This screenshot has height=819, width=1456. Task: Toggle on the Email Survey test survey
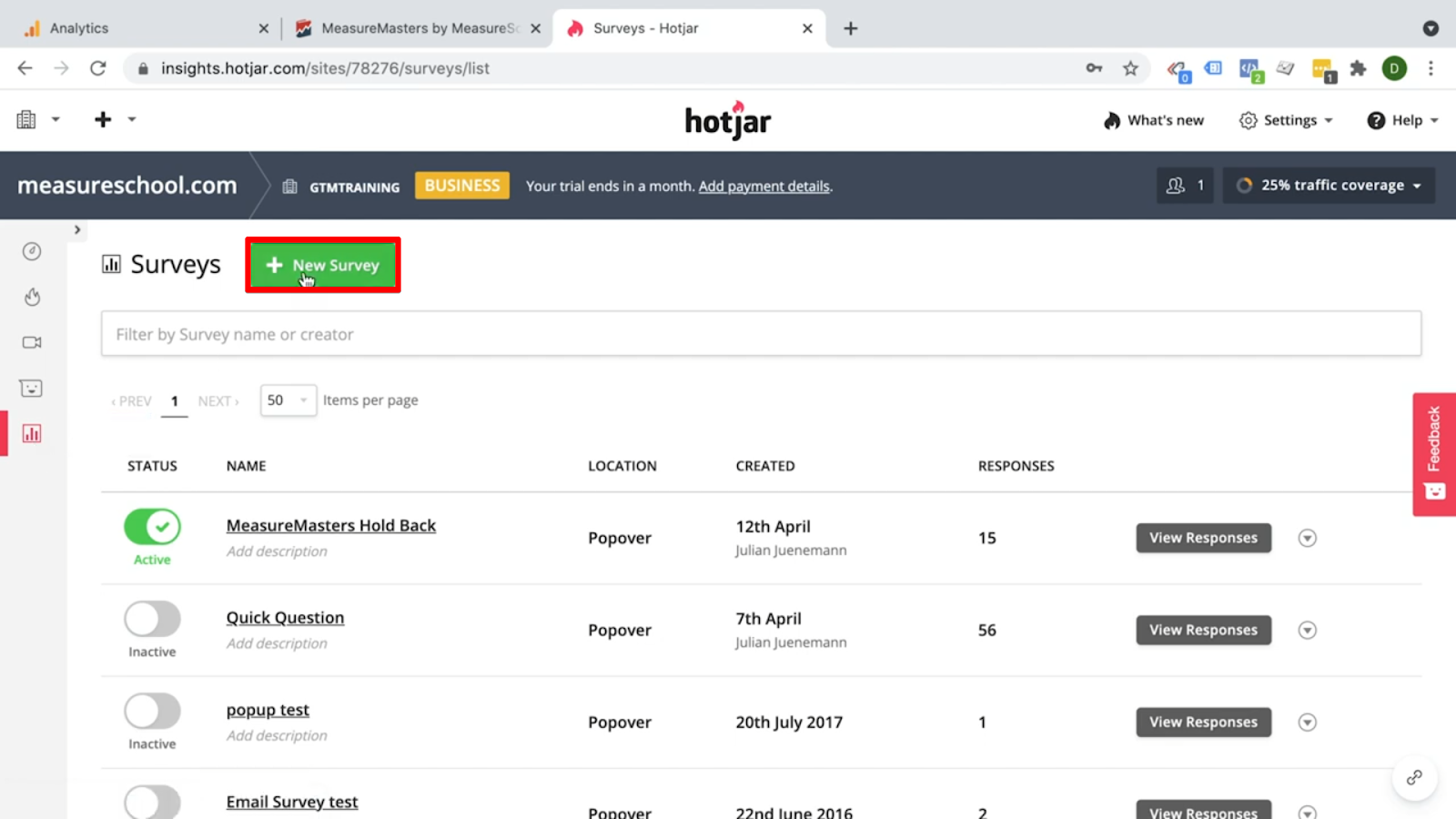pos(152,802)
